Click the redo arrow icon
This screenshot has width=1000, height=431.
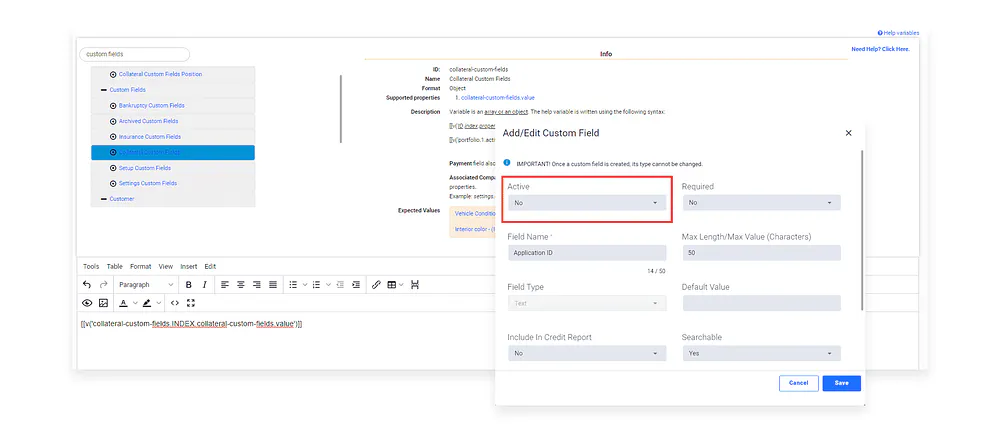pos(103,285)
